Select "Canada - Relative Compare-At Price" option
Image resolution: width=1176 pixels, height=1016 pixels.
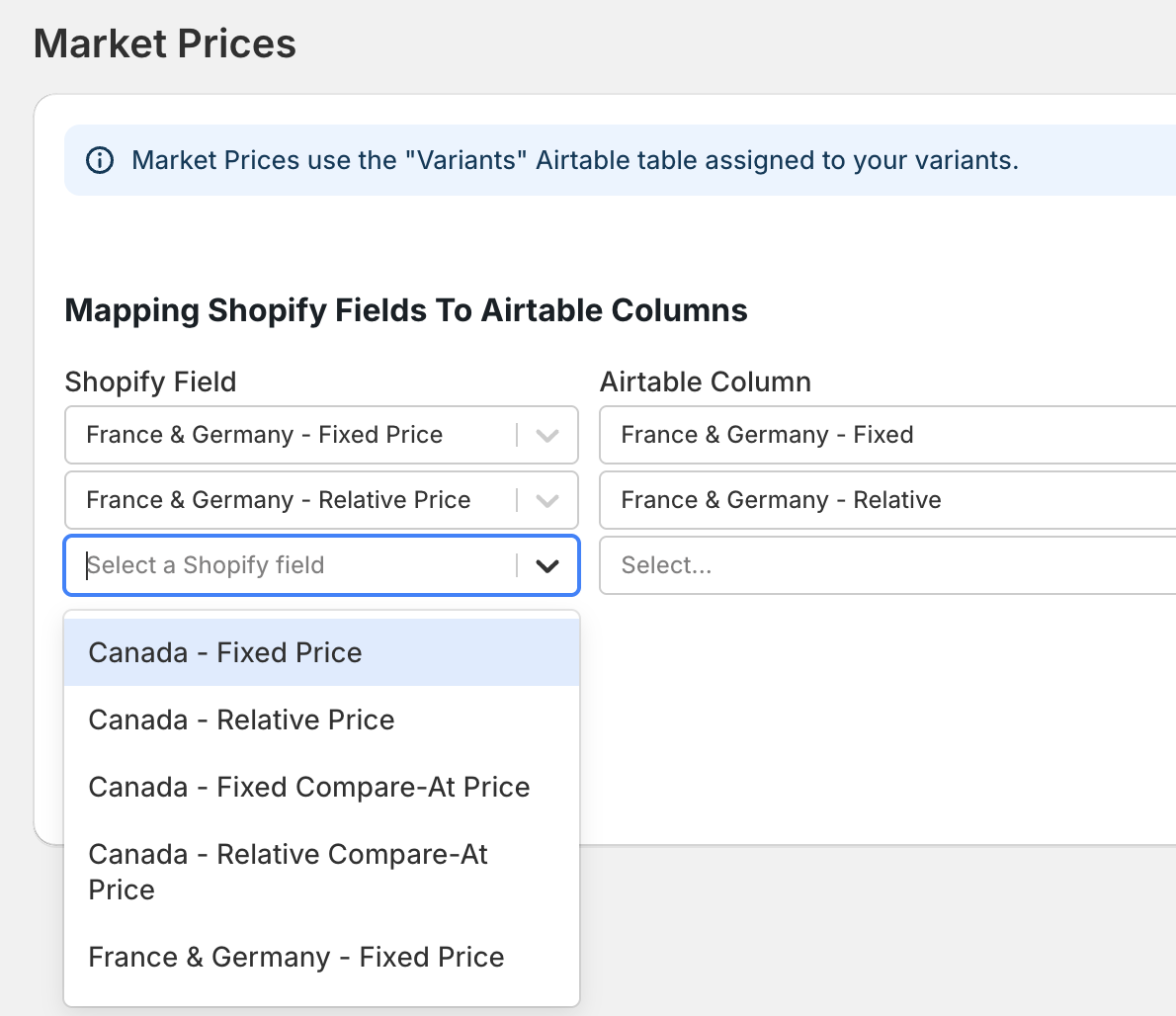(x=288, y=872)
